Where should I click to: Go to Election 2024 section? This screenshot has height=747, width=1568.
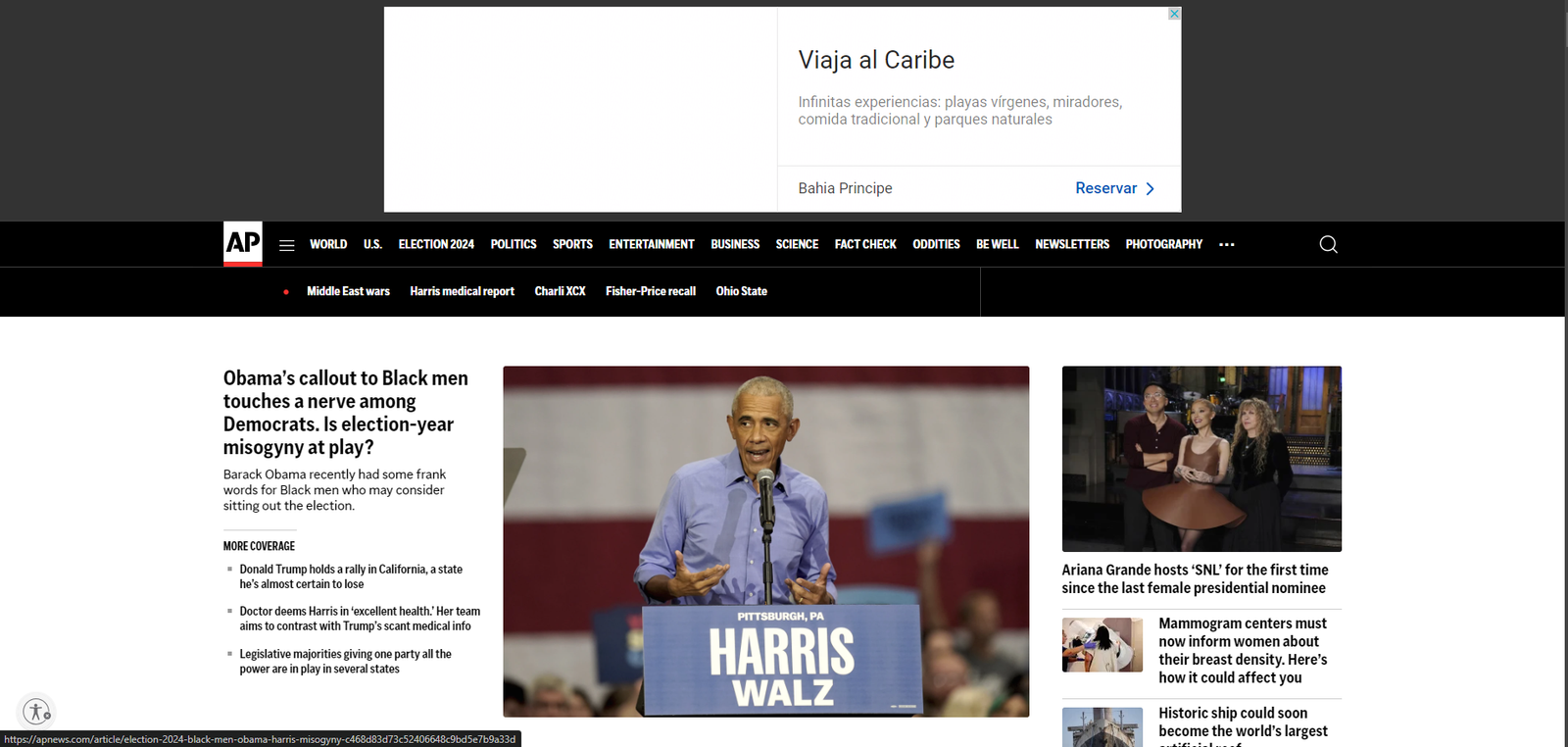(436, 244)
